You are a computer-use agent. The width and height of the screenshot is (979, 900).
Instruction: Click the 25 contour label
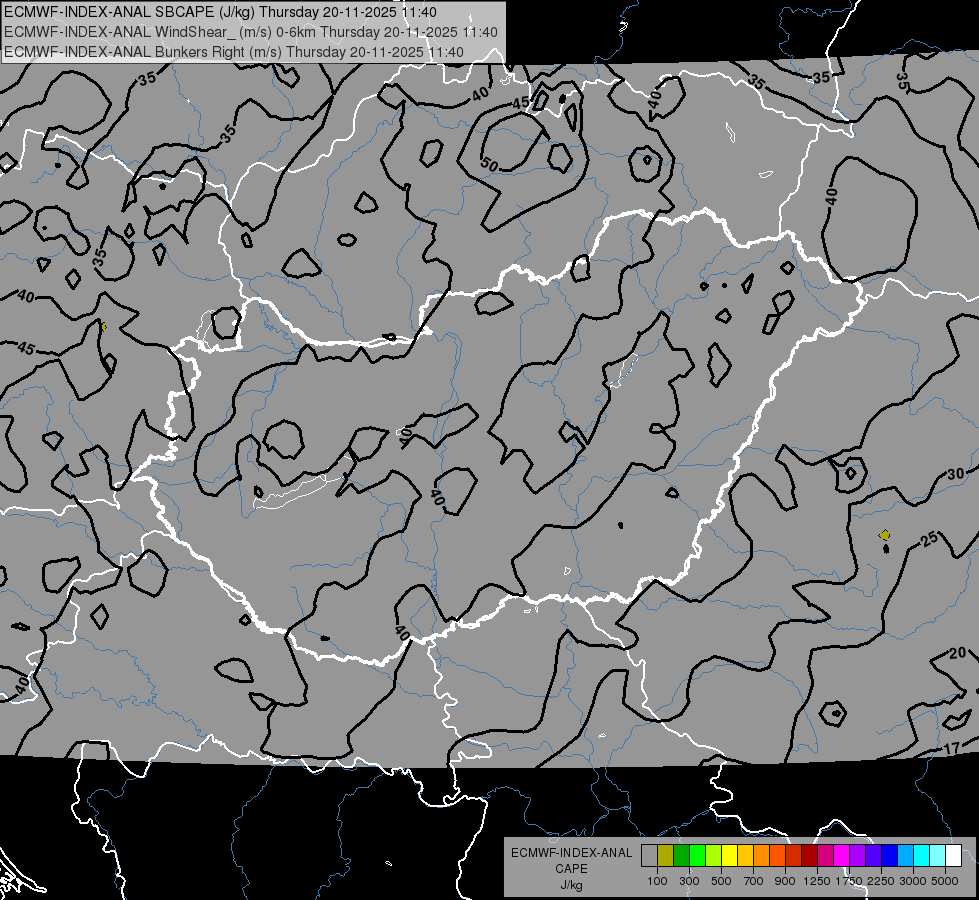tap(930, 538)
